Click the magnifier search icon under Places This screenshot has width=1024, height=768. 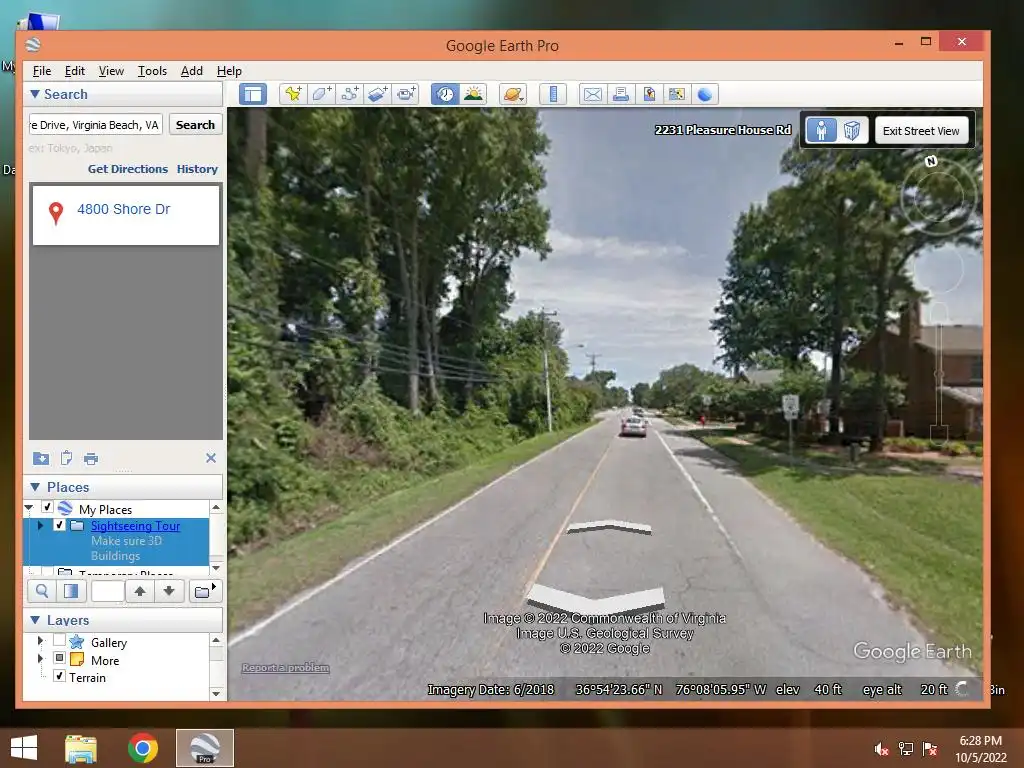tap(42, 592)
